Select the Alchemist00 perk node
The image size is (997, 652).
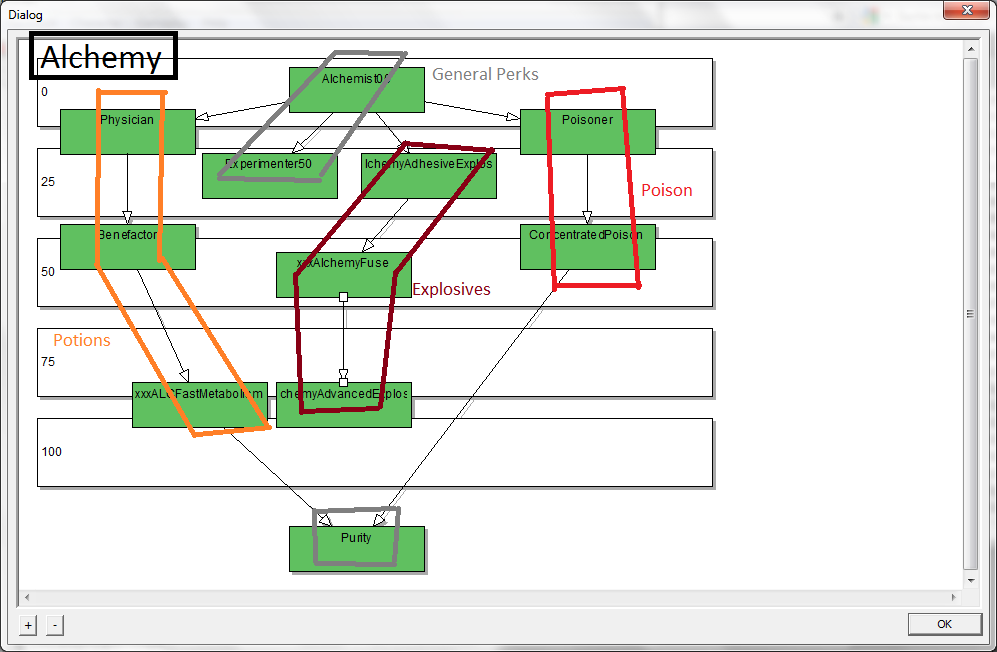click(356, 90)
